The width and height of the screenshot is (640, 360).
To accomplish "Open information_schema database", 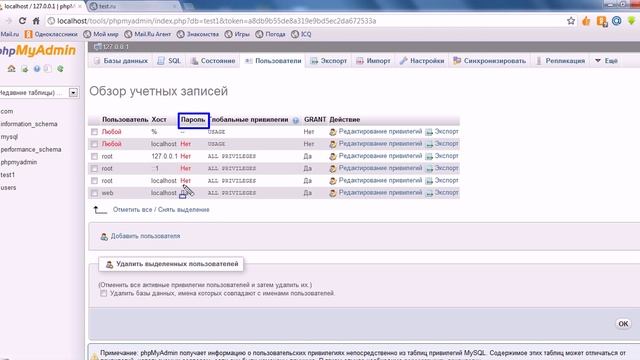I will point(29,124).
